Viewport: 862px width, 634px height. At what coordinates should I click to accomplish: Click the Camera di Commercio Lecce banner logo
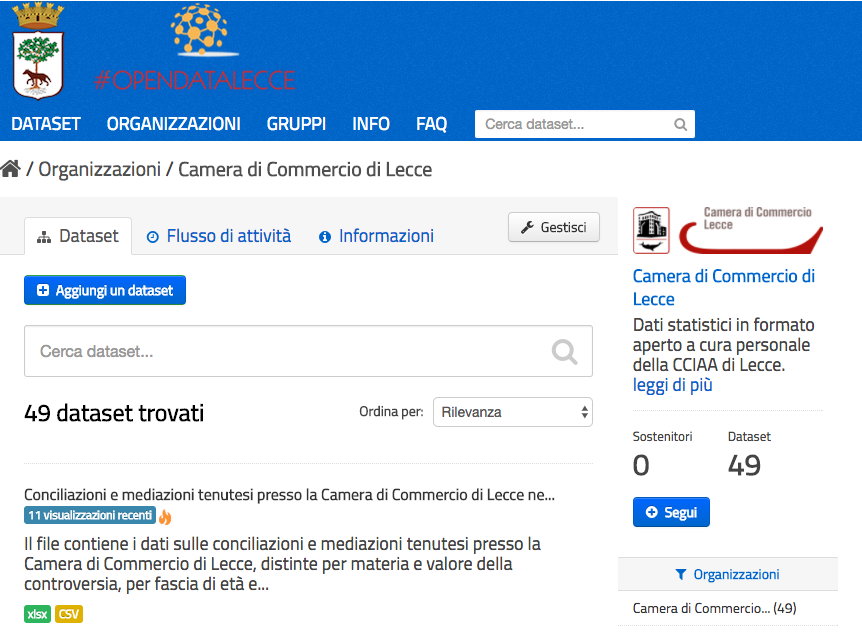click(751, 230)
